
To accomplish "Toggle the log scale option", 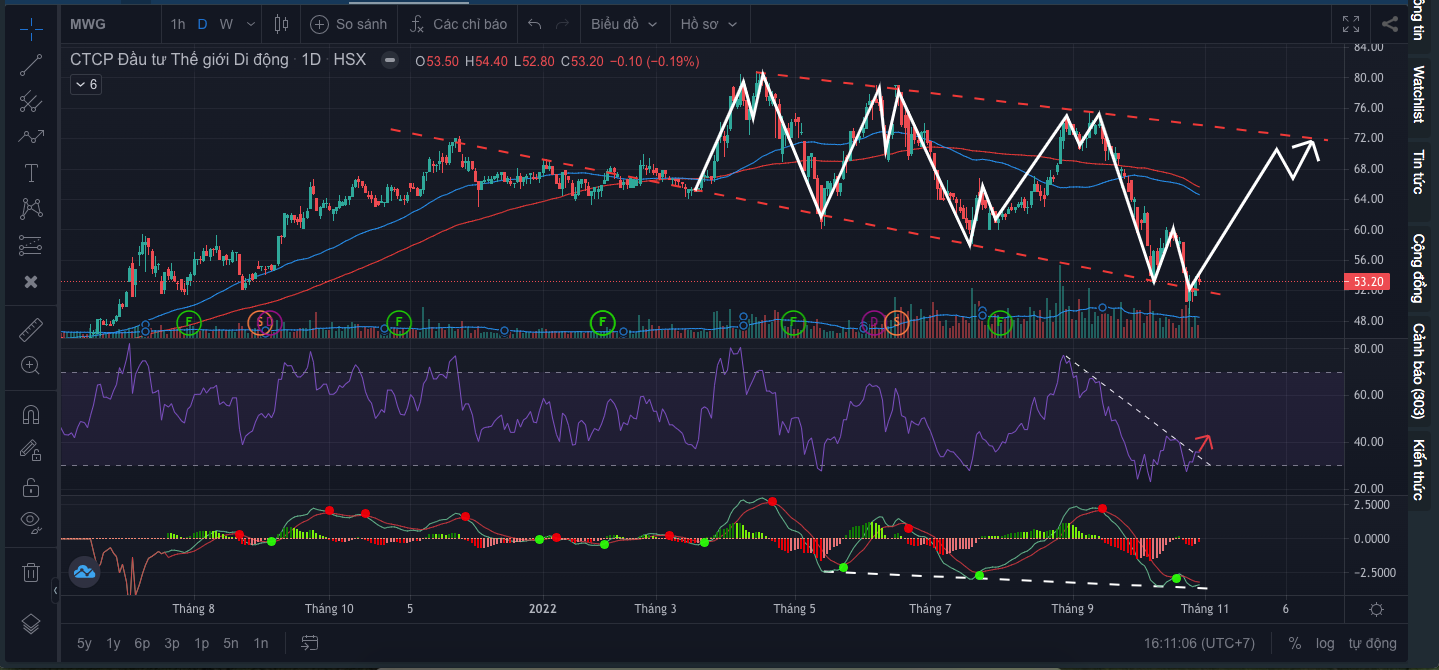I will click(x=1325, y=643).
